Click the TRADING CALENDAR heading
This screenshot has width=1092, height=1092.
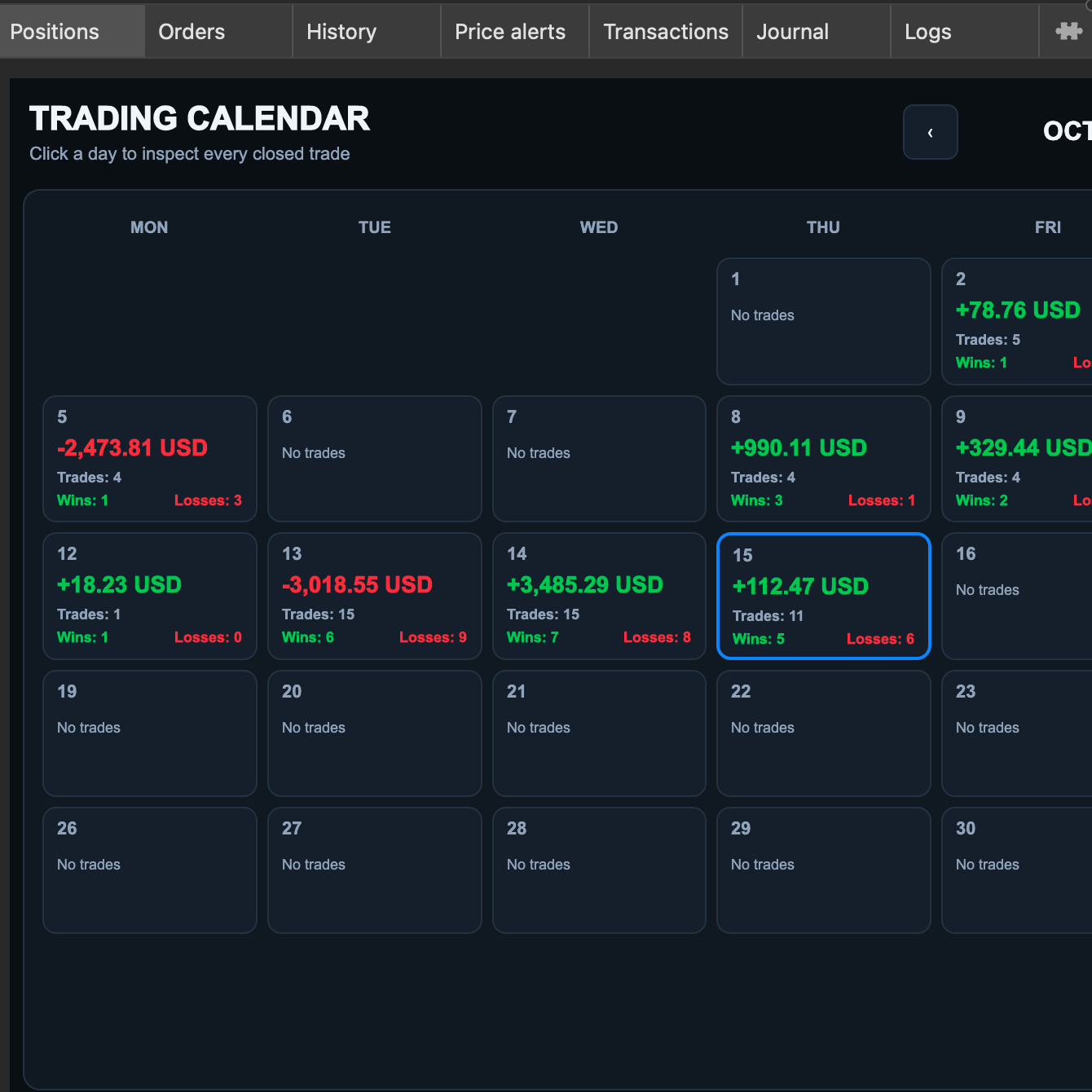pyautogui.click(x=200, y=119)
